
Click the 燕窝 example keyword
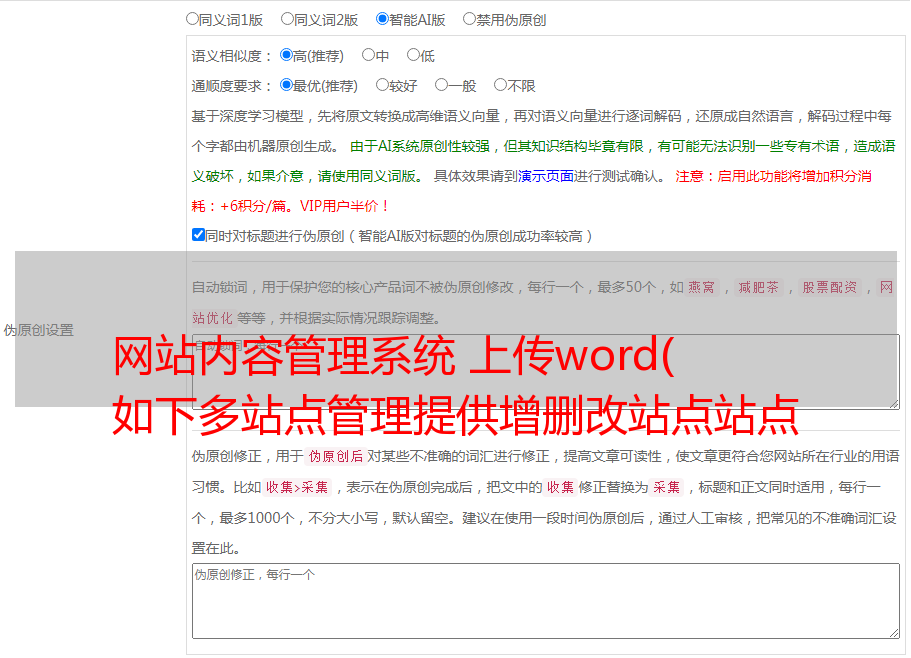[x=701, y=287]
